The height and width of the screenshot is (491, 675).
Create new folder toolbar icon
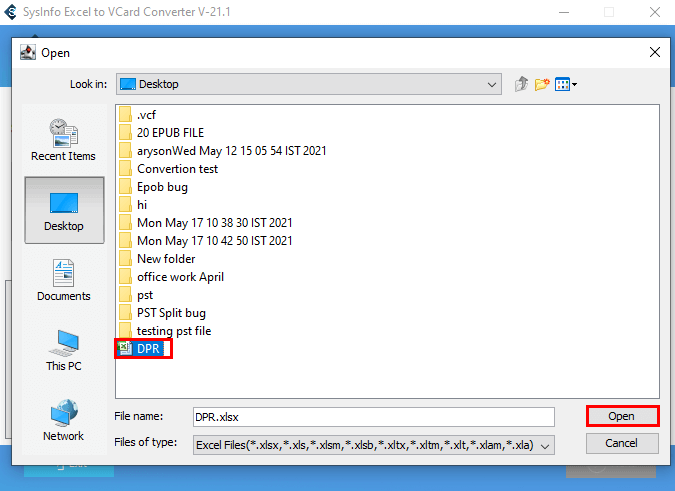(x=542, y=84)
